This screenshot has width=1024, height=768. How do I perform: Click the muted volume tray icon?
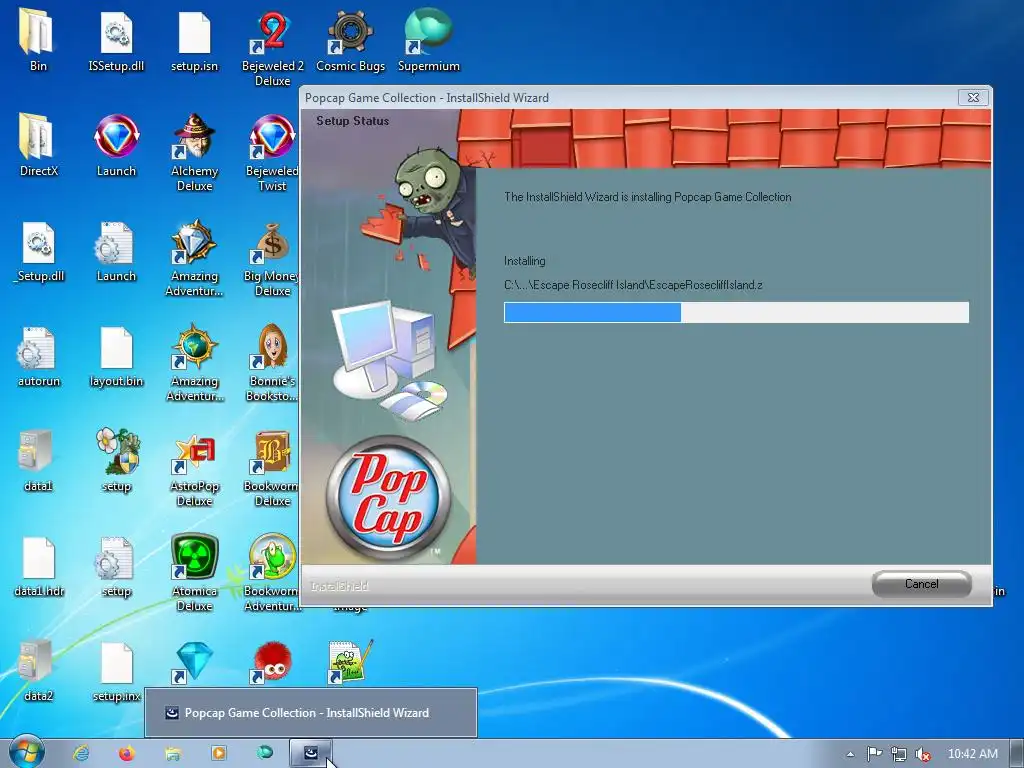tap(923, 754)
